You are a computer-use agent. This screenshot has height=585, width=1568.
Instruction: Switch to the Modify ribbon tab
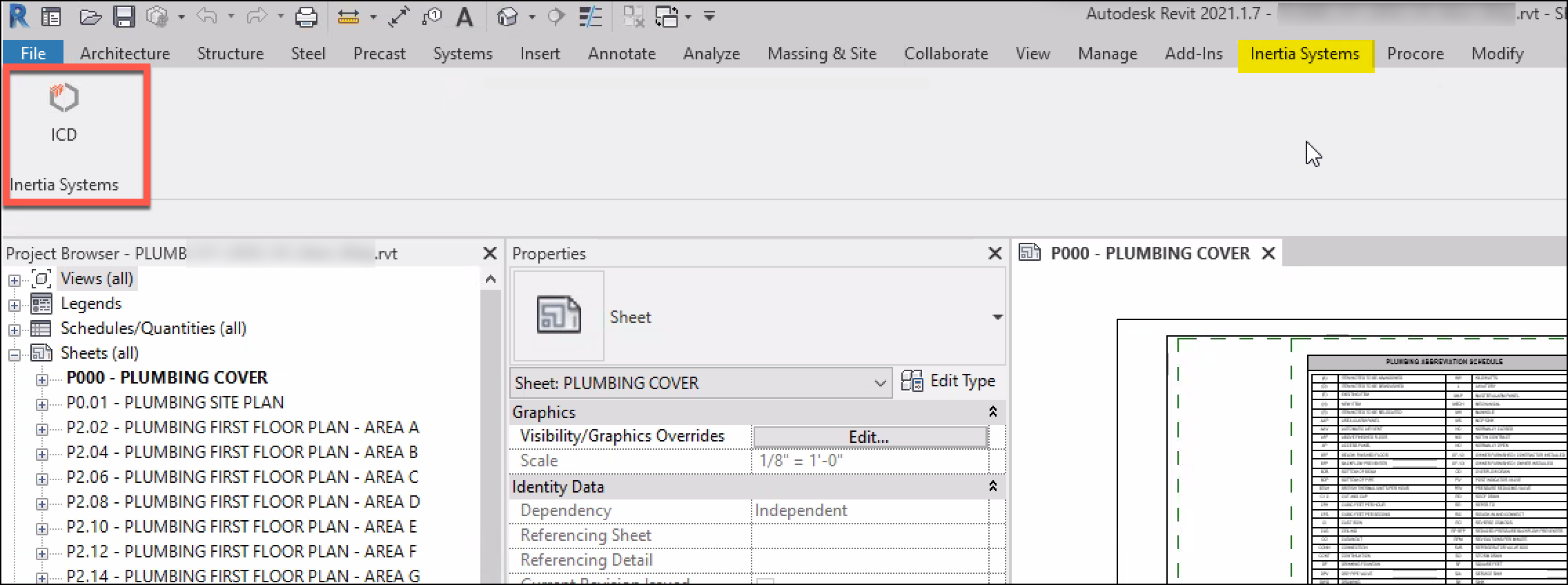pos(1498,54)
